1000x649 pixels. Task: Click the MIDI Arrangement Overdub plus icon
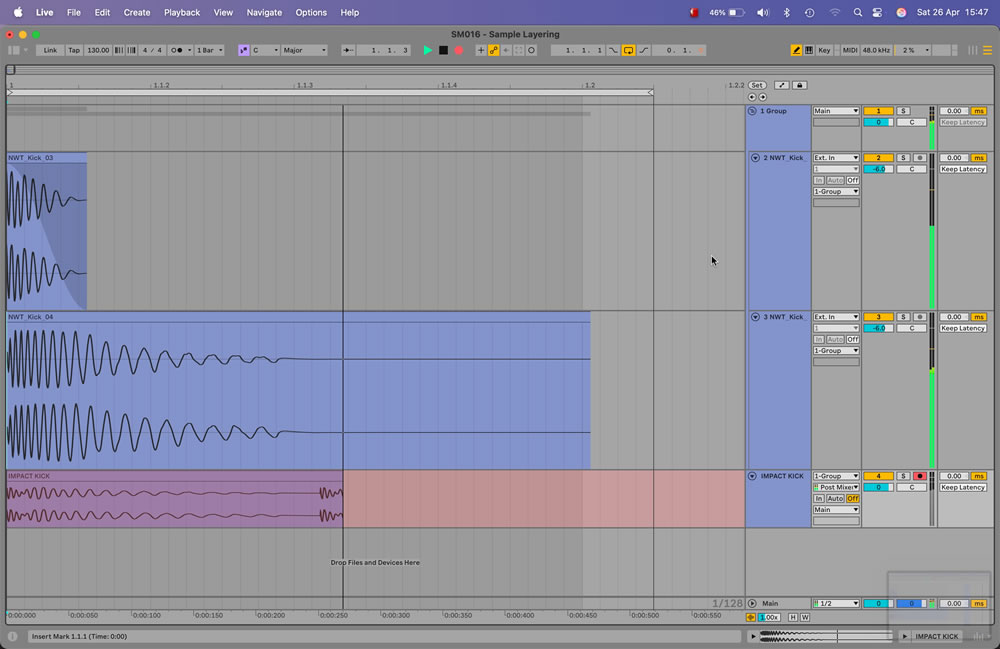[x=481, y=50]
